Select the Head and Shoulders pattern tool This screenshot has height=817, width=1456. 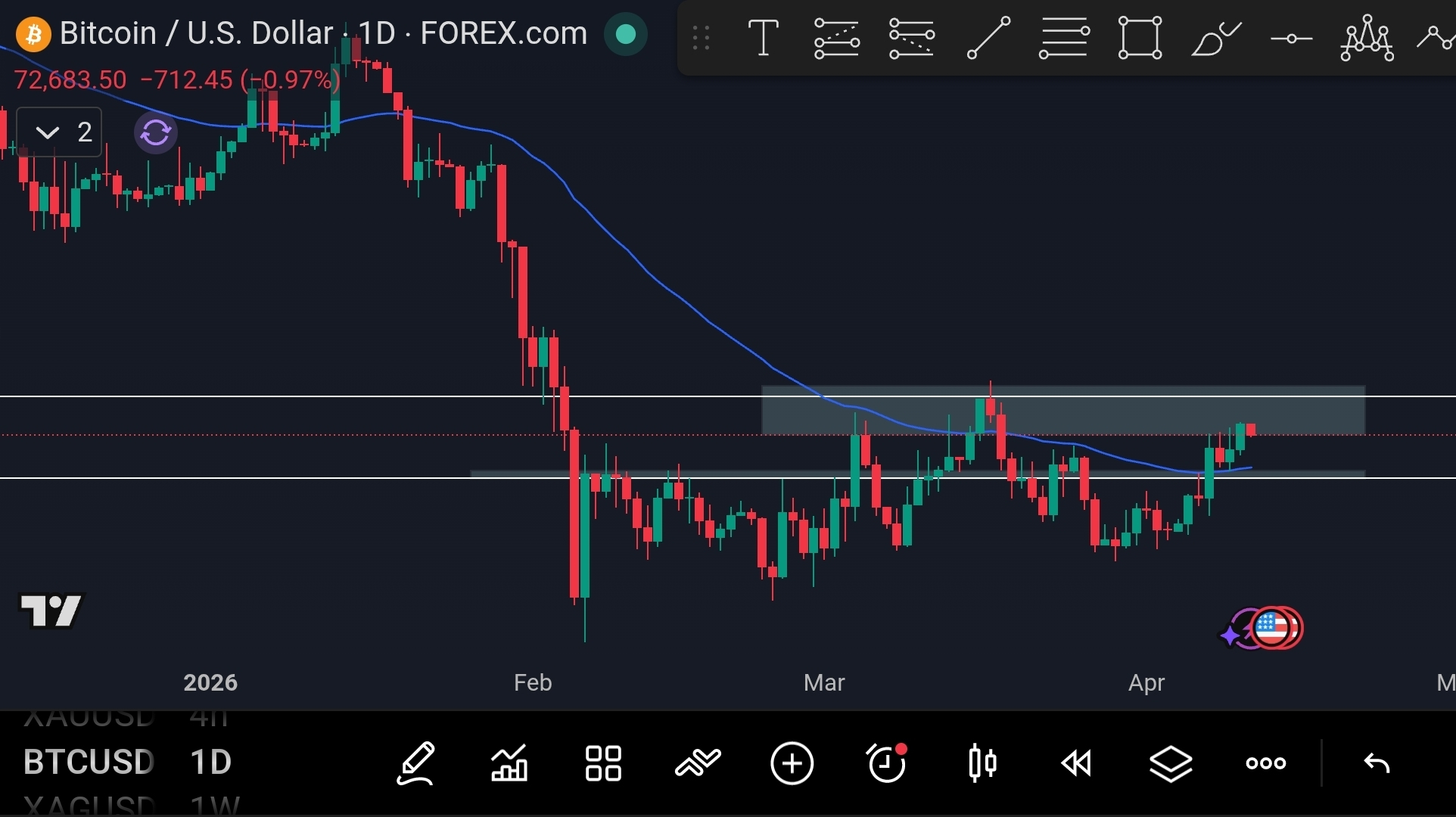pyautogui.click(x=1367, y=37)
